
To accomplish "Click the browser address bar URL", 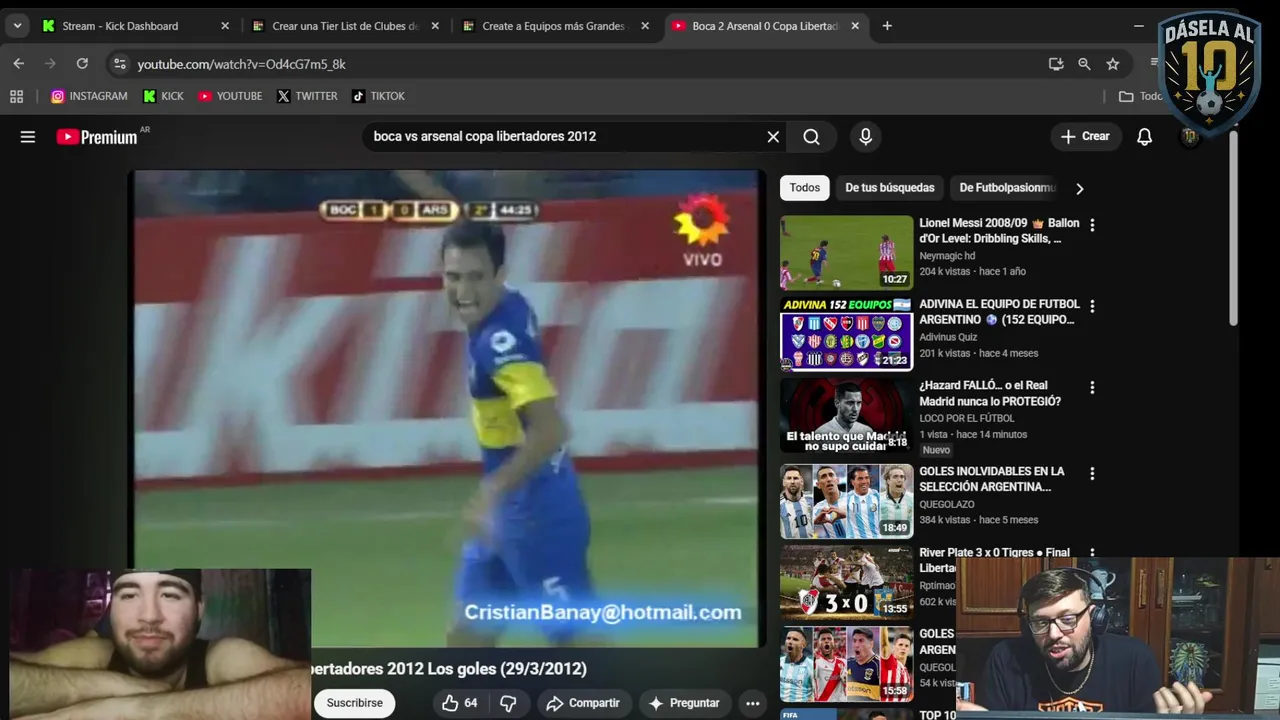I will tap(241, 64).
